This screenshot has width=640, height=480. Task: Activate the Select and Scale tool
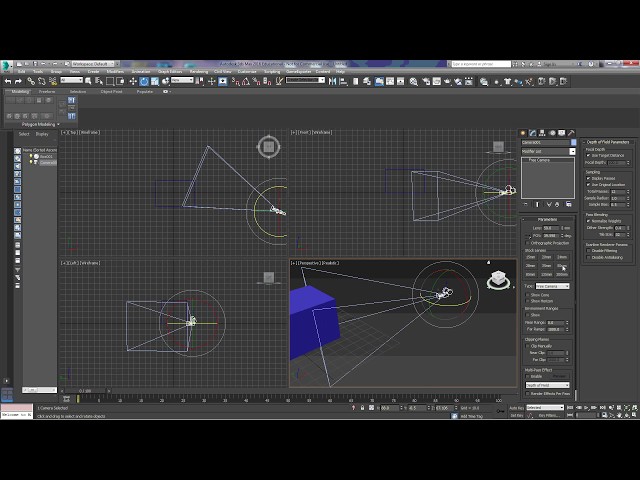155,82
